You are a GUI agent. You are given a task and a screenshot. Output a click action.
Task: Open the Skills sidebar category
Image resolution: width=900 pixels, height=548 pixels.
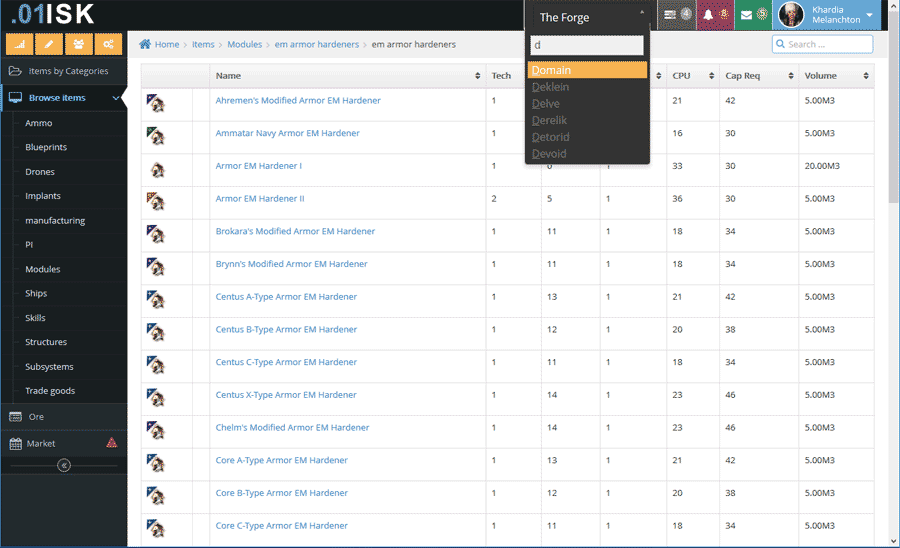point(35,317)
